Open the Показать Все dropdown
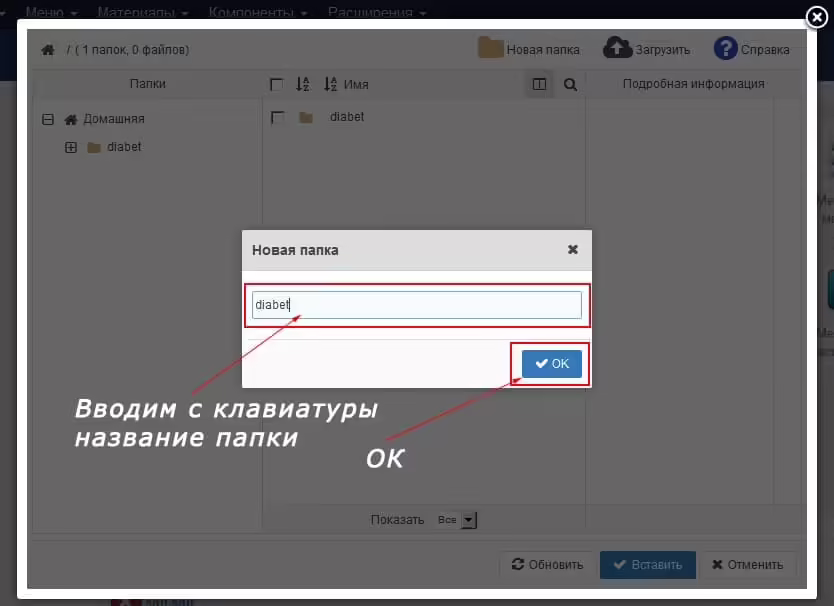Viewport: 834px width, 606px height. pyautogui.click(x=456, y=520)
